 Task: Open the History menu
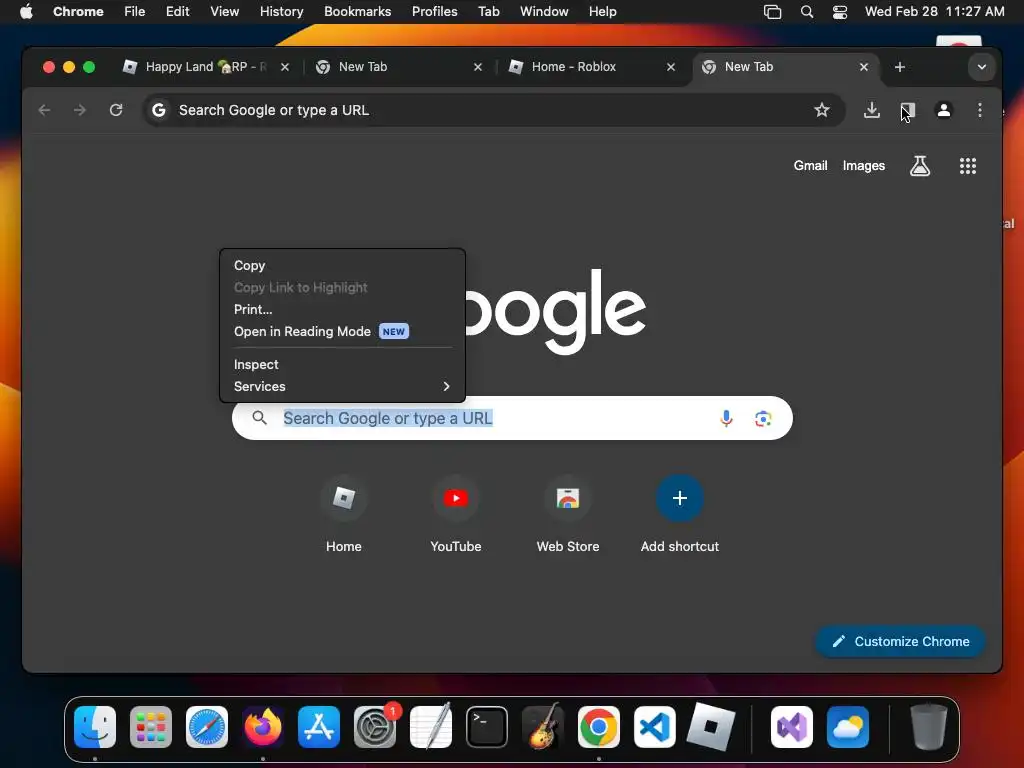coord(281,12)
